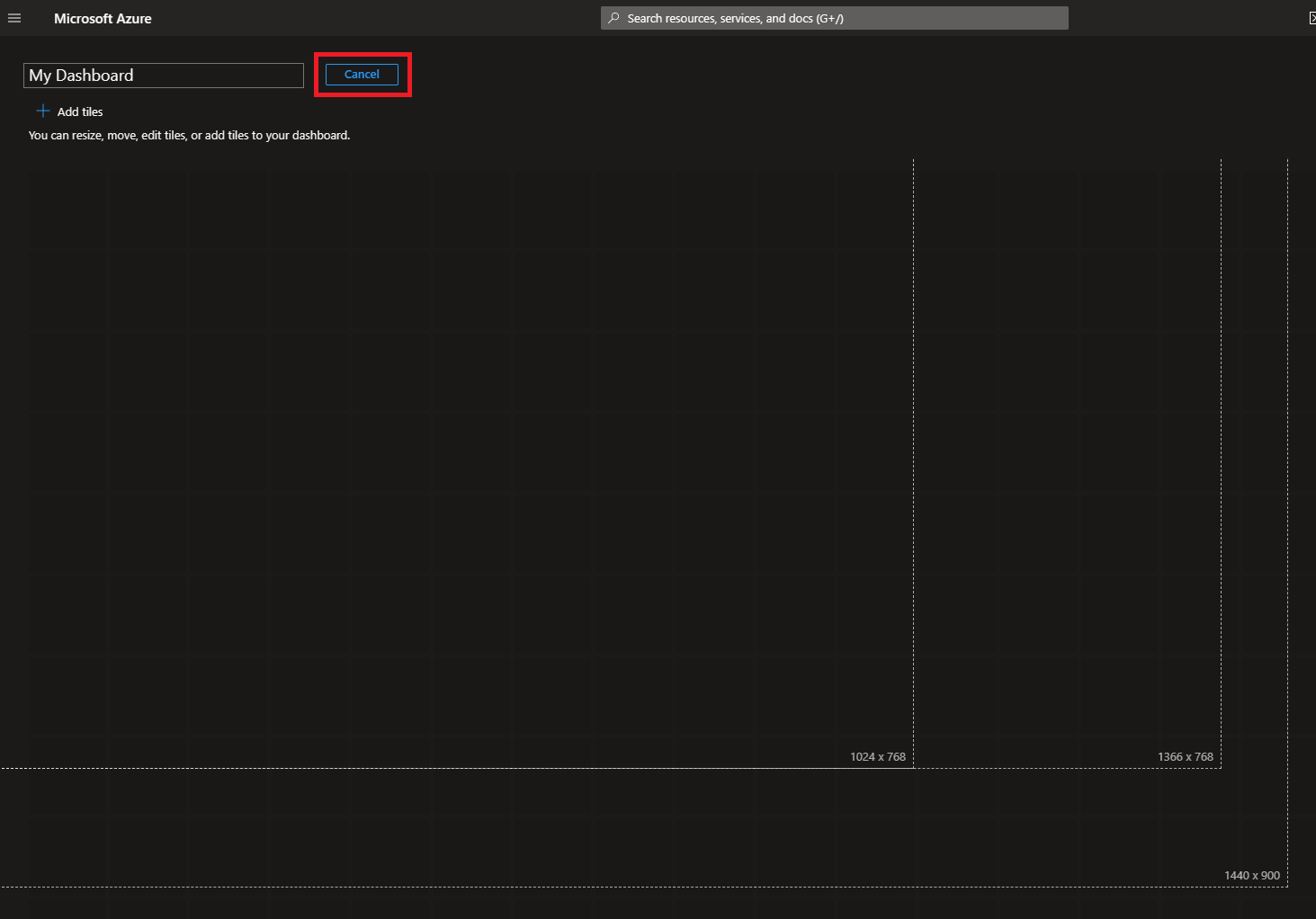Open the hamburger portal menu

coord(14,18)
